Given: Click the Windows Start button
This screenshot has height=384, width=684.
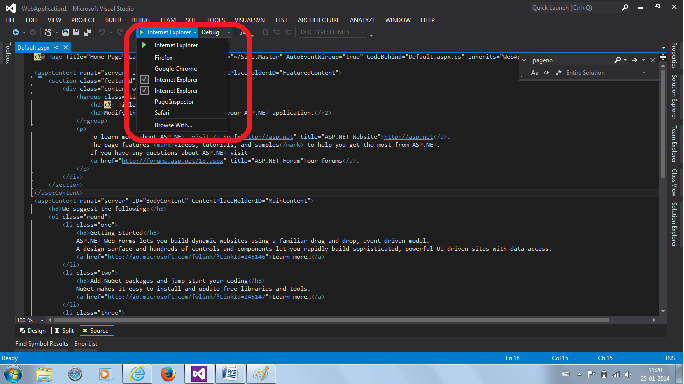Looking at the screenshot, I should [x=13, y=374].
